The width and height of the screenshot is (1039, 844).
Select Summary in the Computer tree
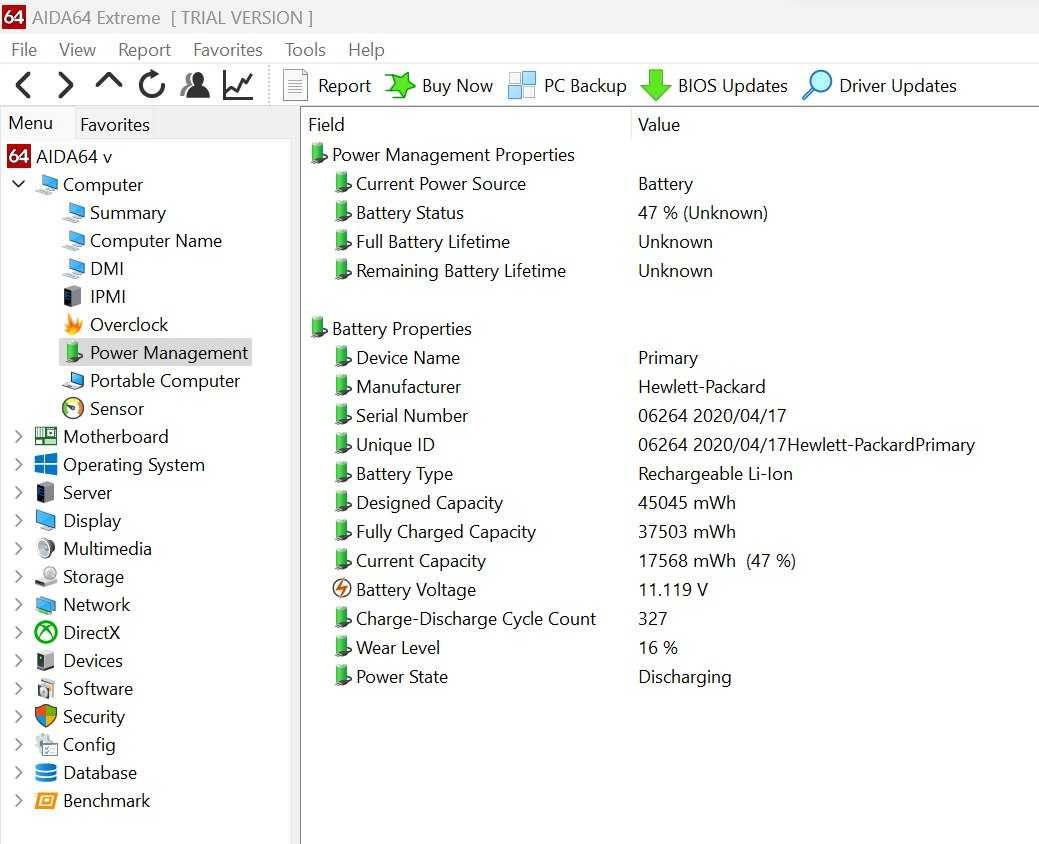[128, 213]
